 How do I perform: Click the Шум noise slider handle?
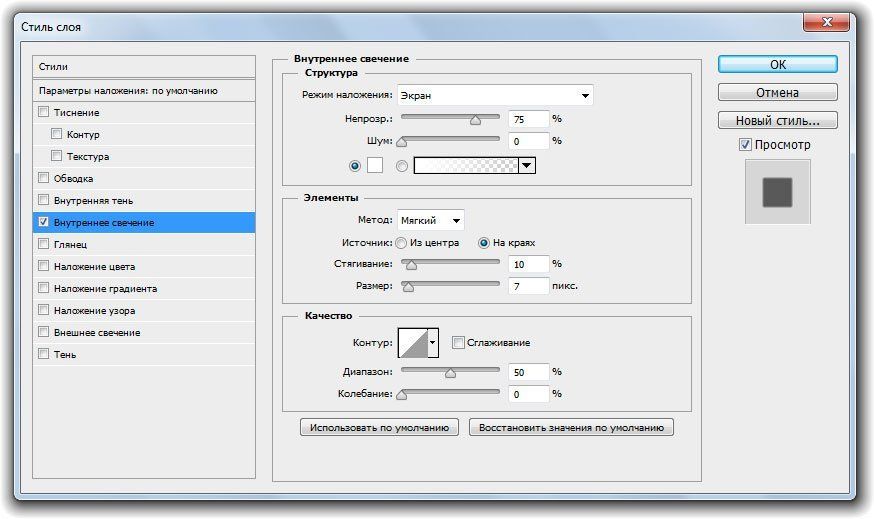click(x=401, y=142)
